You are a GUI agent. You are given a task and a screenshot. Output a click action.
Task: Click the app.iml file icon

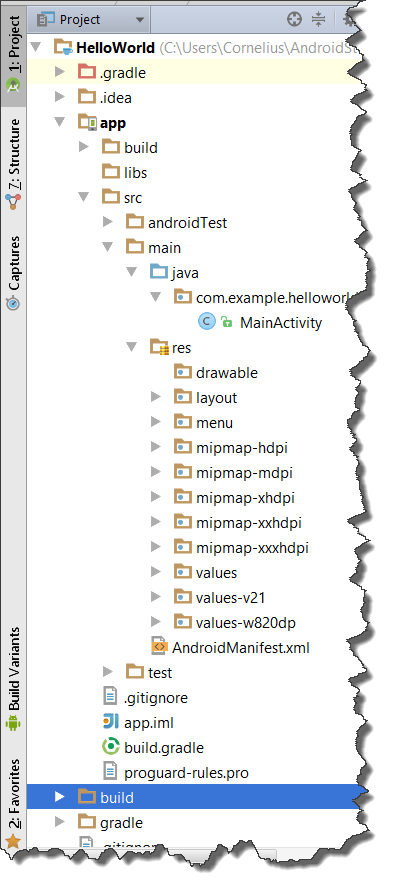(x=111, y=722)
